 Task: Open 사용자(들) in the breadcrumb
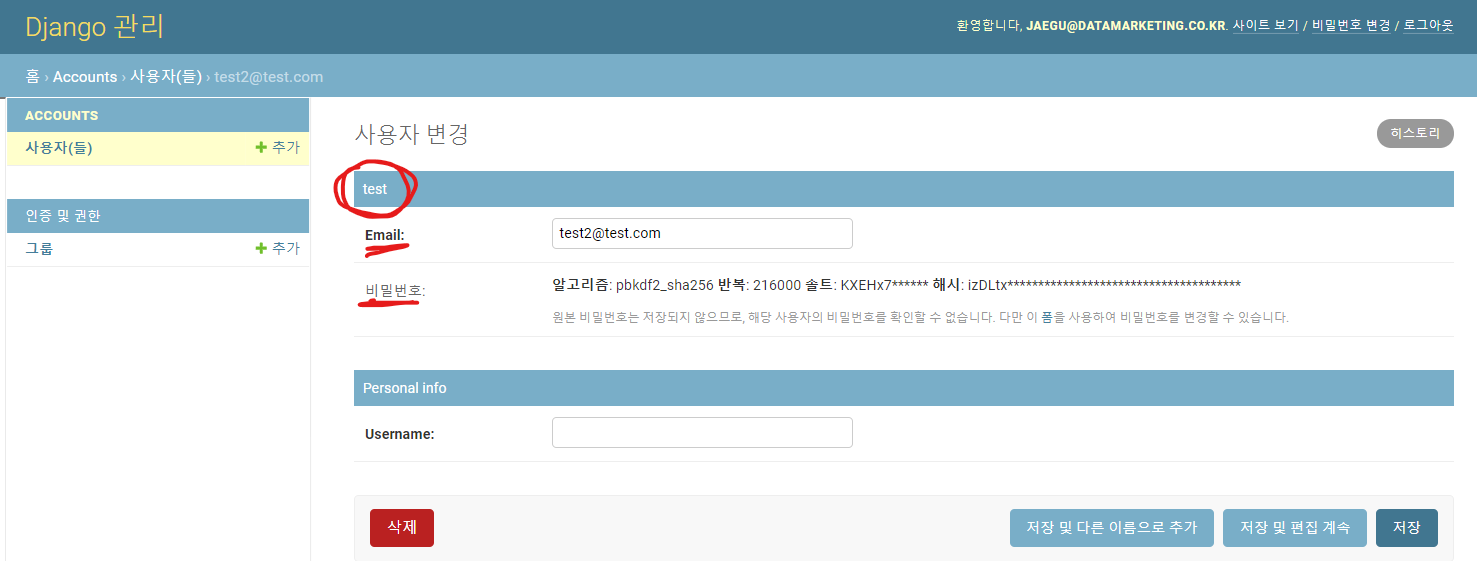tap(166, 77)
